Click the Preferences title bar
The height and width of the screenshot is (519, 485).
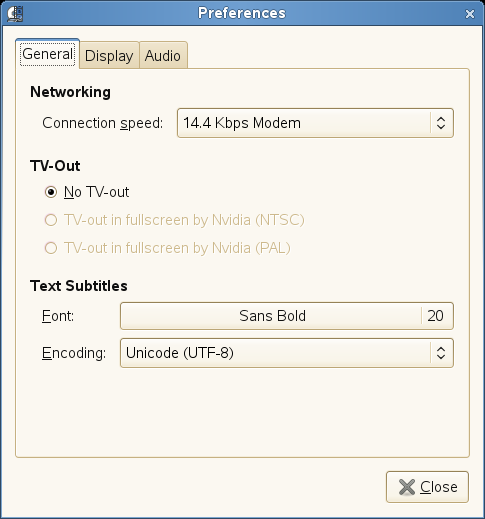(x=242, y=13)
